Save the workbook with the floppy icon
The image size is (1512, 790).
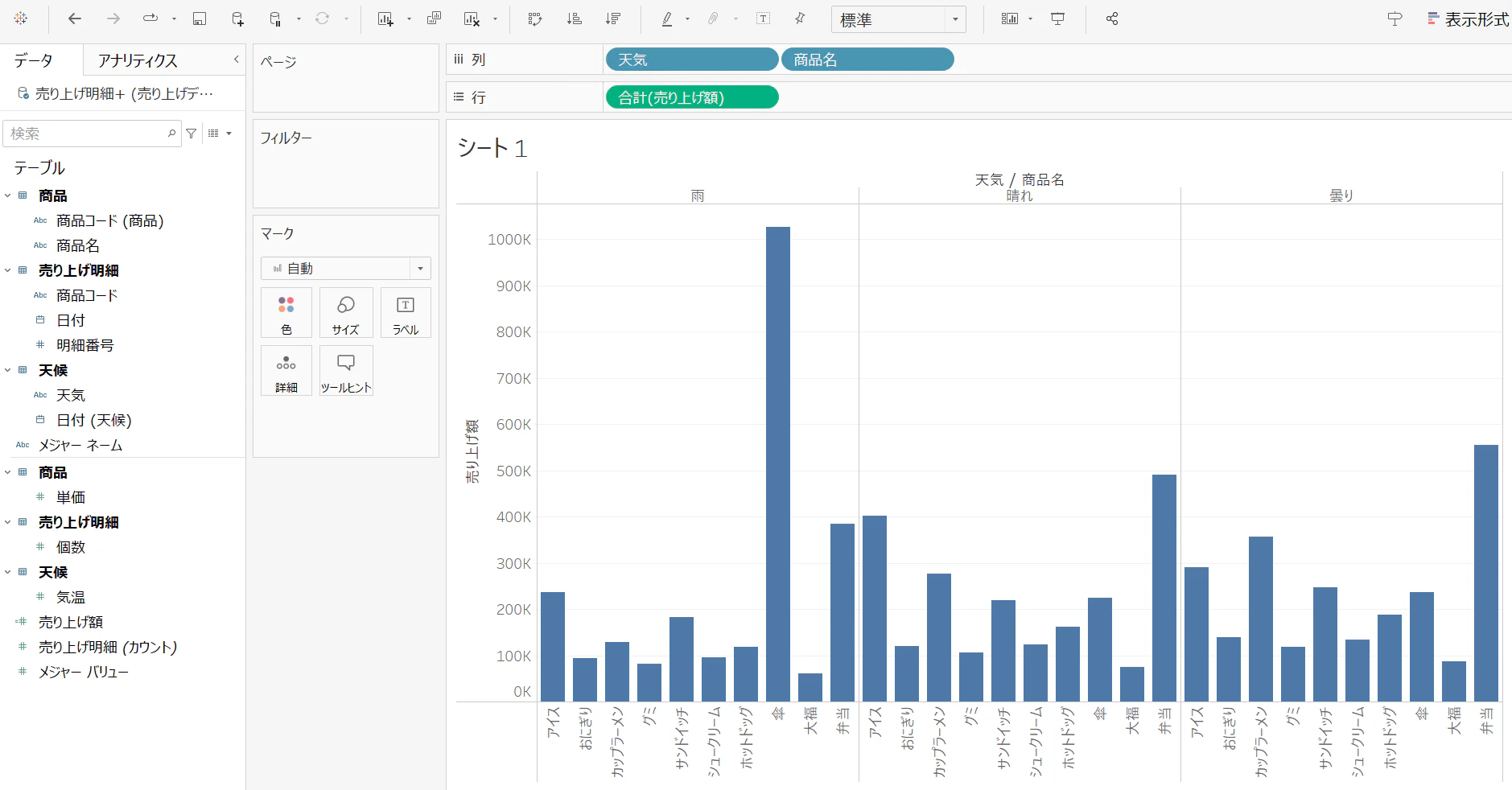coord(200,19)
